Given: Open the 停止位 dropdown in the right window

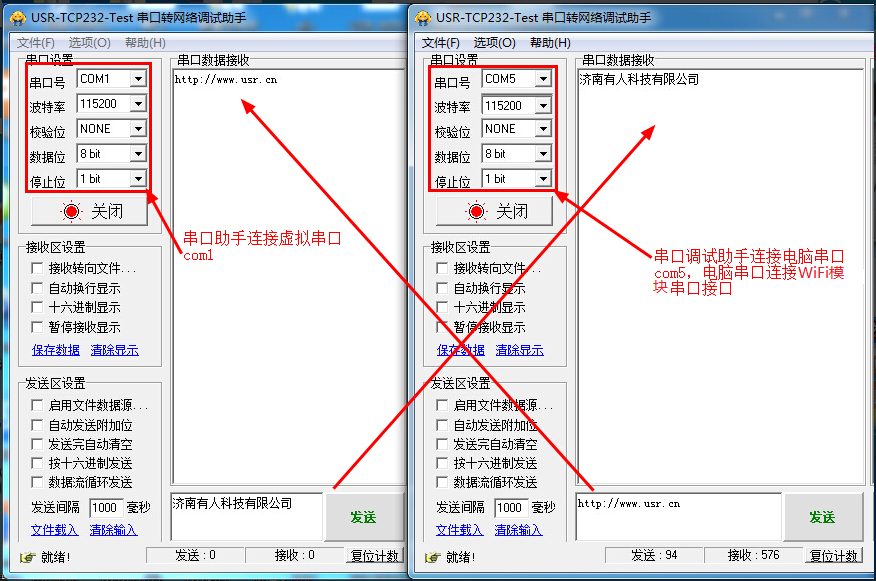Looking at the screenshot, I should coord(541,177).
